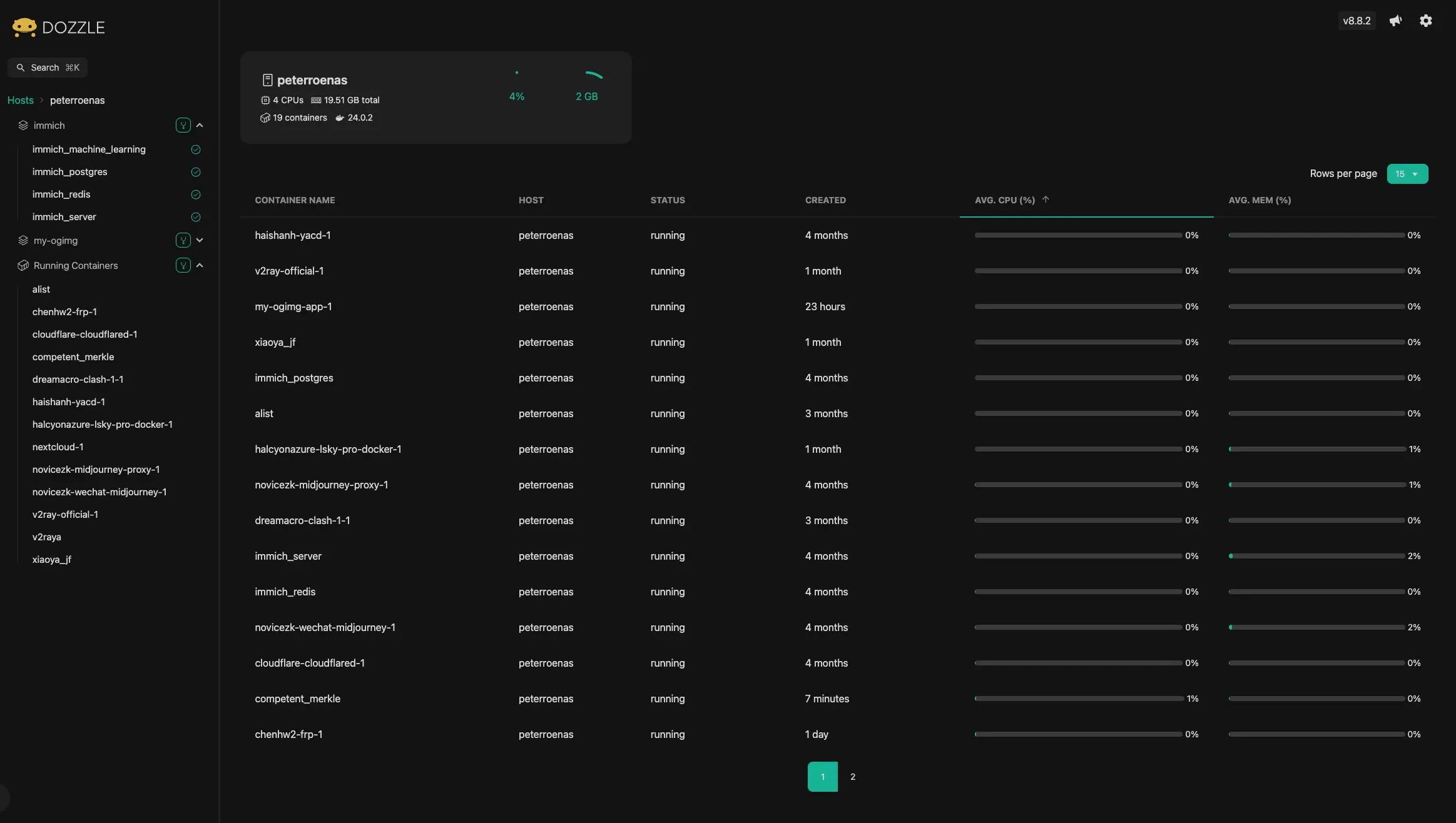Click merge icon beside Running Containers
Viewport: 1456px width, 823px height.
[x=183, y=265]
